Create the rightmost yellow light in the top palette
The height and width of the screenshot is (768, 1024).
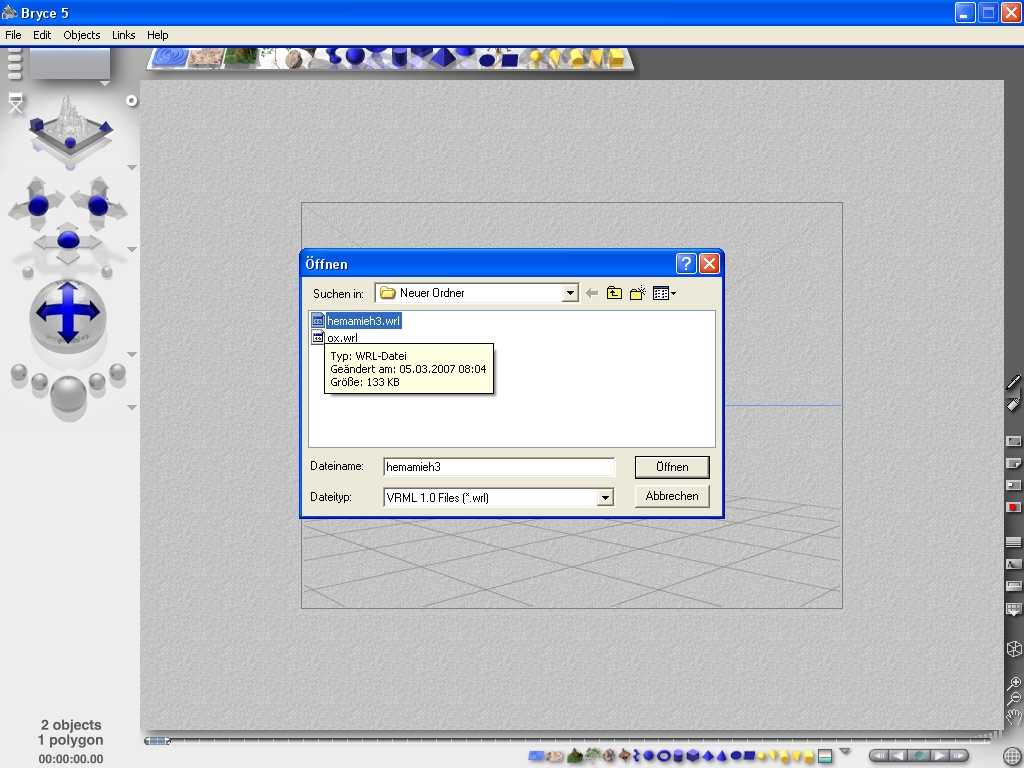[616, 59]
